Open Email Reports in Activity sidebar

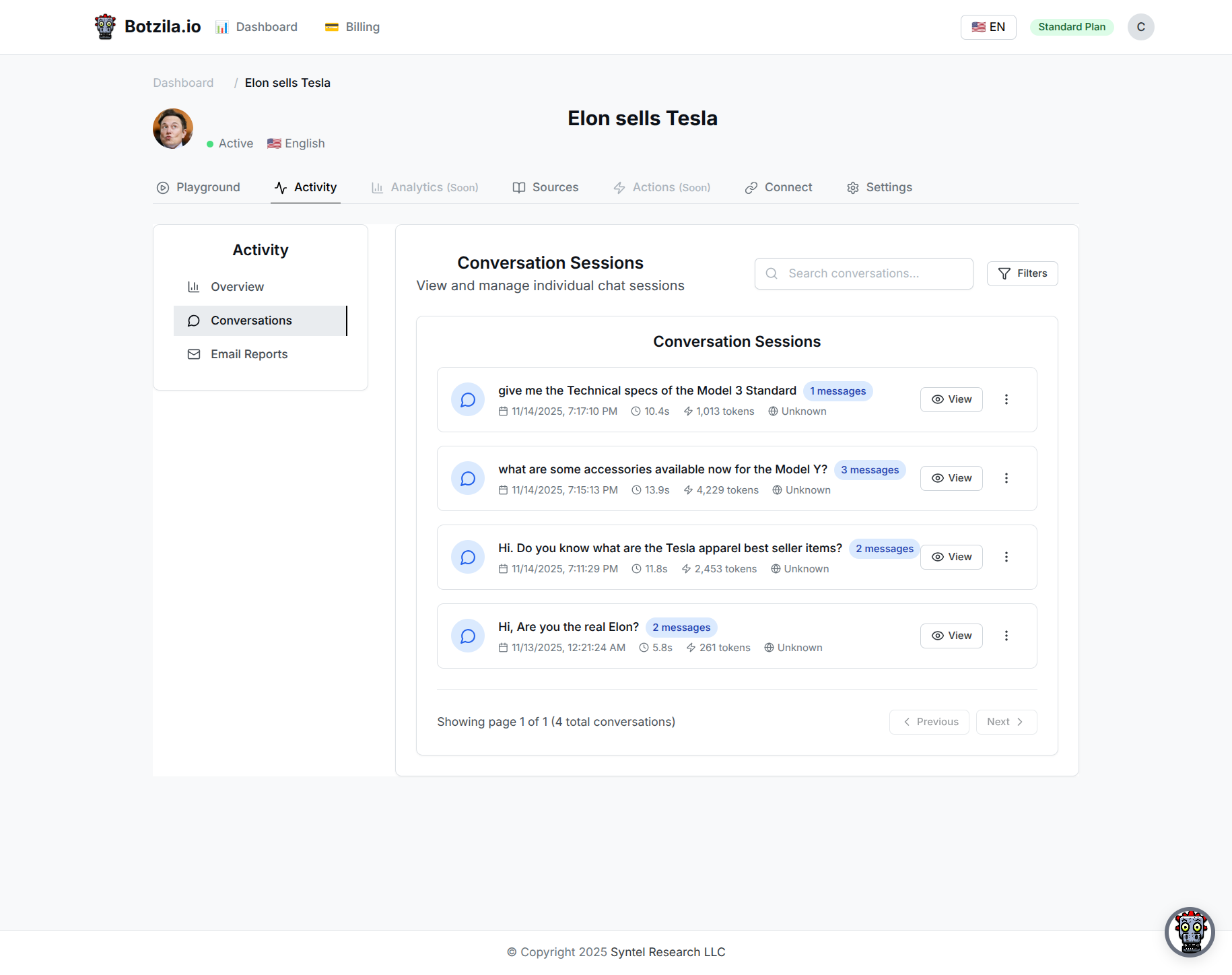tap(261, 354)
